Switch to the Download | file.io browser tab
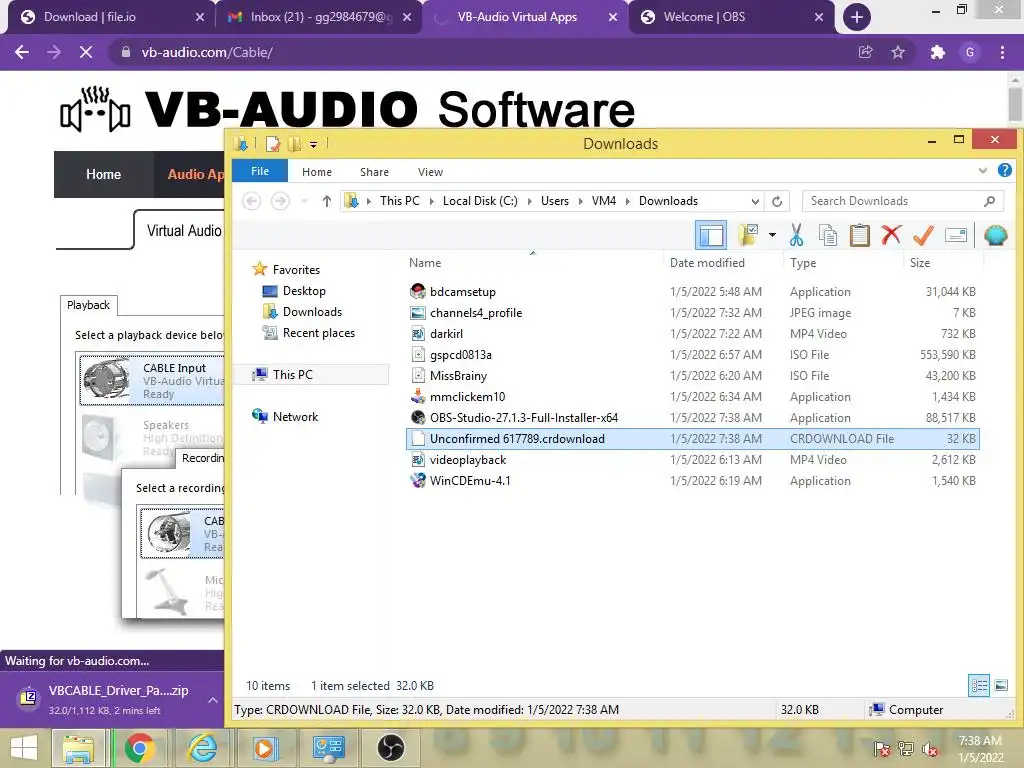The height and width of the screenshot is (768, 1024). (x=111, y=17)
